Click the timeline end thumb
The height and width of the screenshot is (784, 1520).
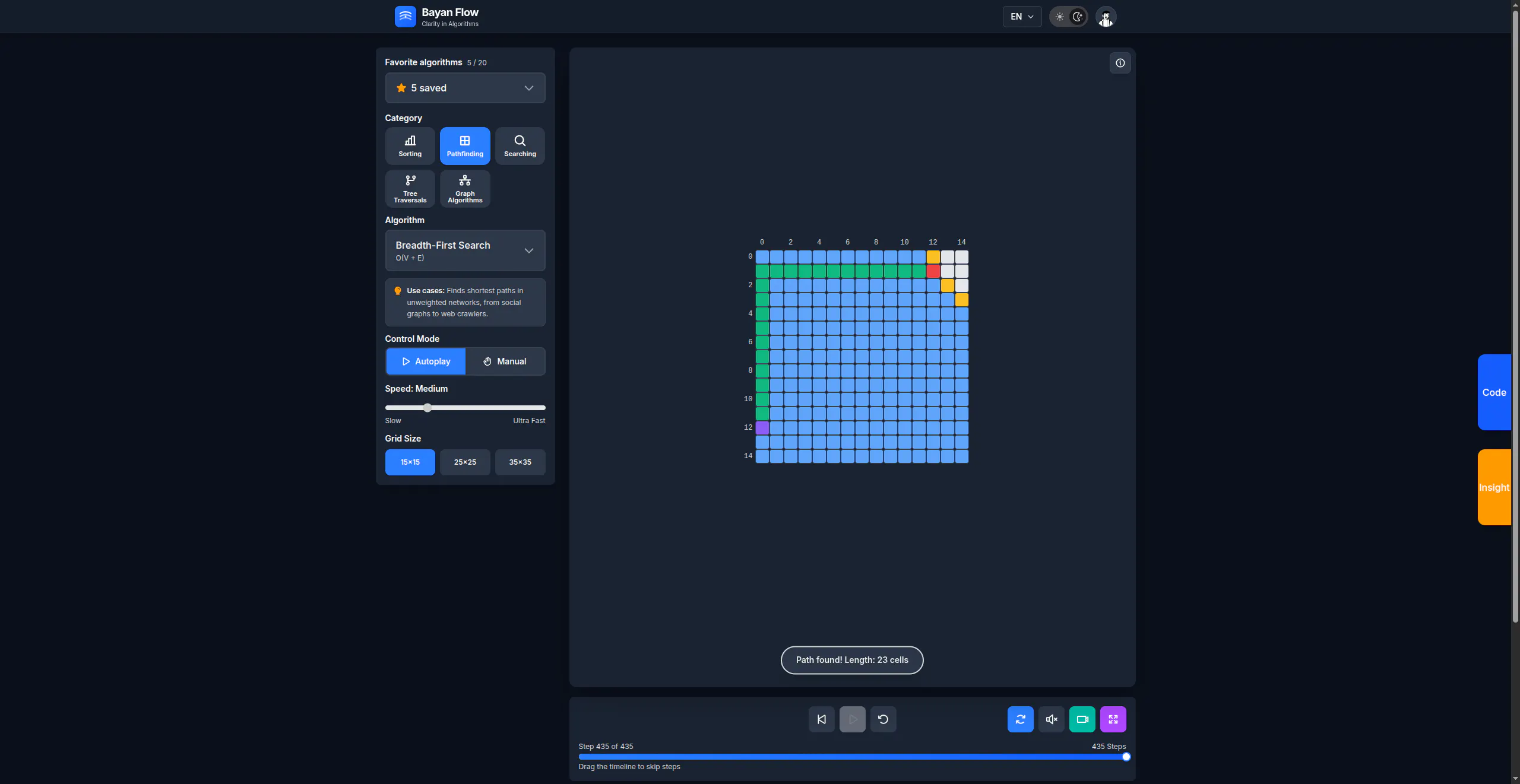tap(1126, 757)
